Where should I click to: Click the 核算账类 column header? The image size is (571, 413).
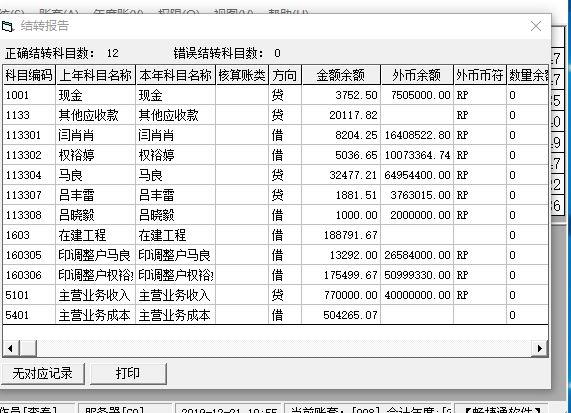pyautogui.click(x=242, y=75)
